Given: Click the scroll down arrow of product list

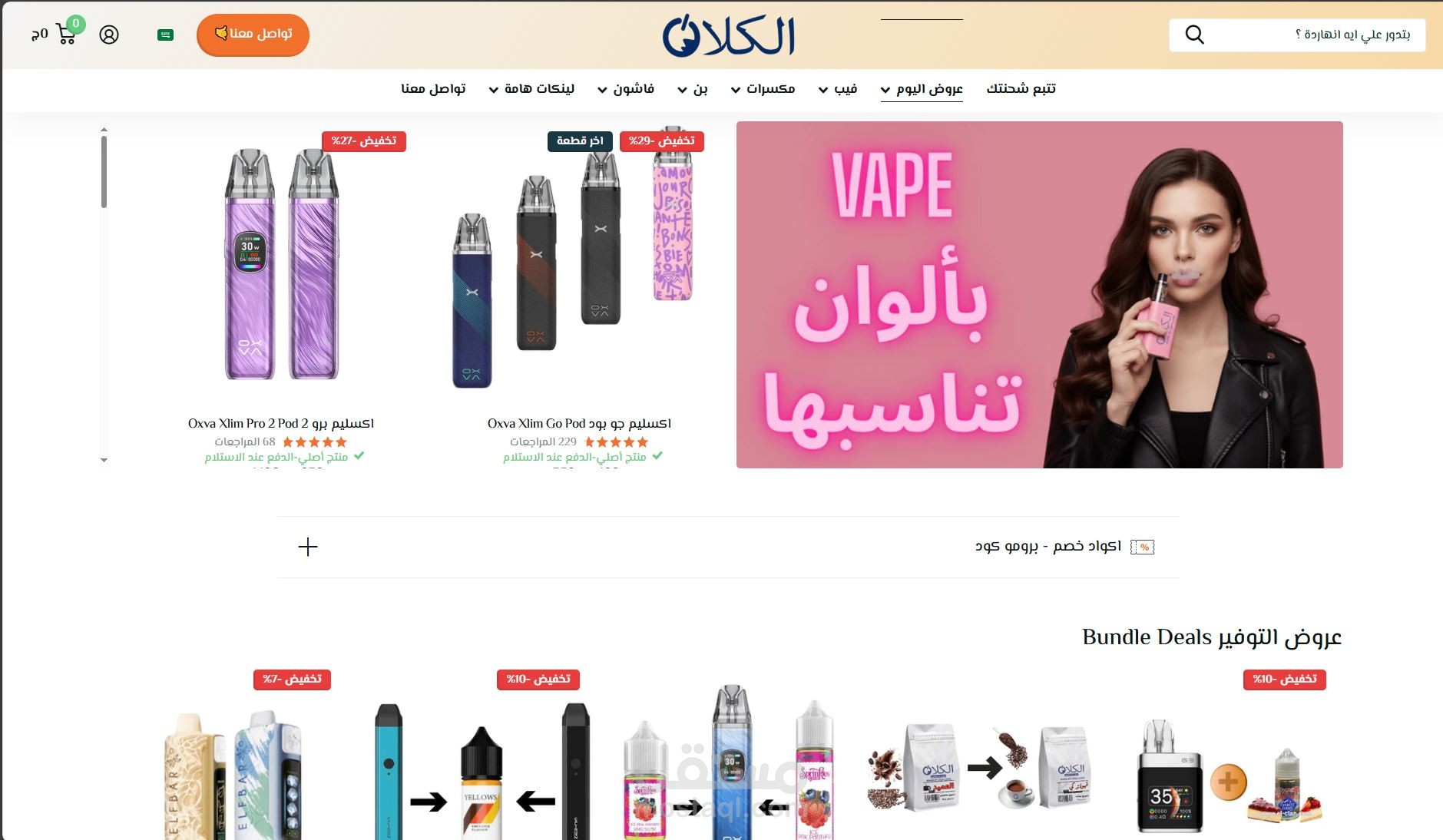Looking at the screenshot, I should tap(104, 460).
